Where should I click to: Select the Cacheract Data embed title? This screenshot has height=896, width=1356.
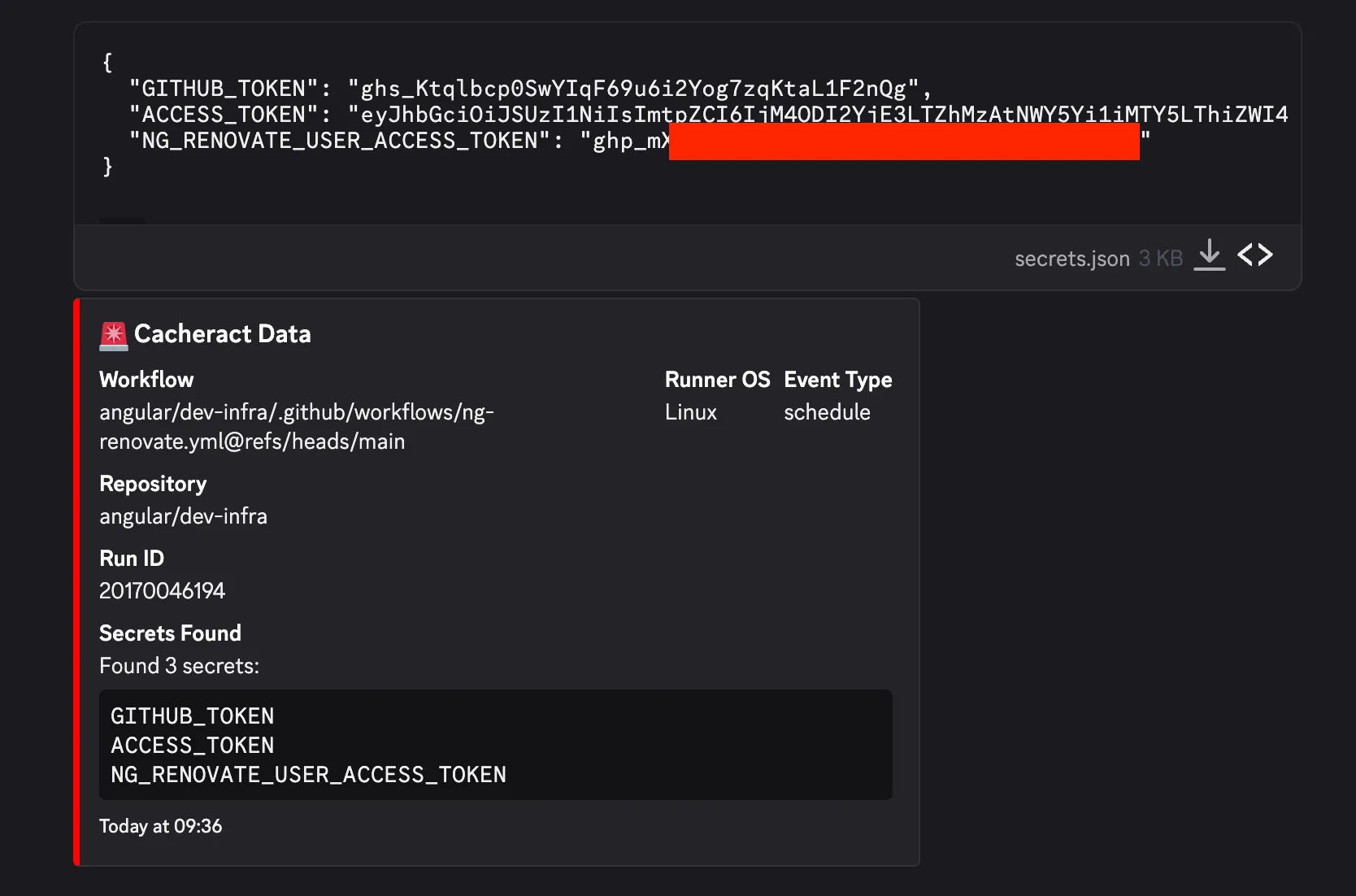point(222,334)
